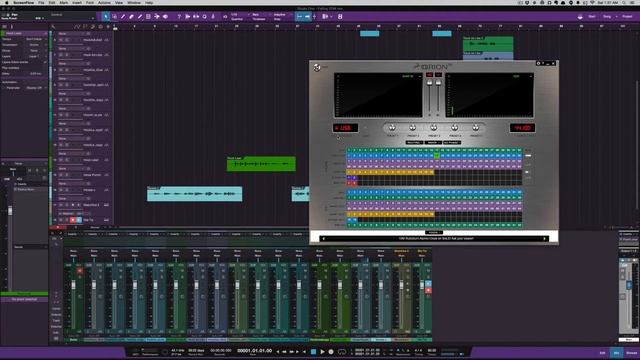Open the Edit menu

pyautogui.click(x=52, y=2)
